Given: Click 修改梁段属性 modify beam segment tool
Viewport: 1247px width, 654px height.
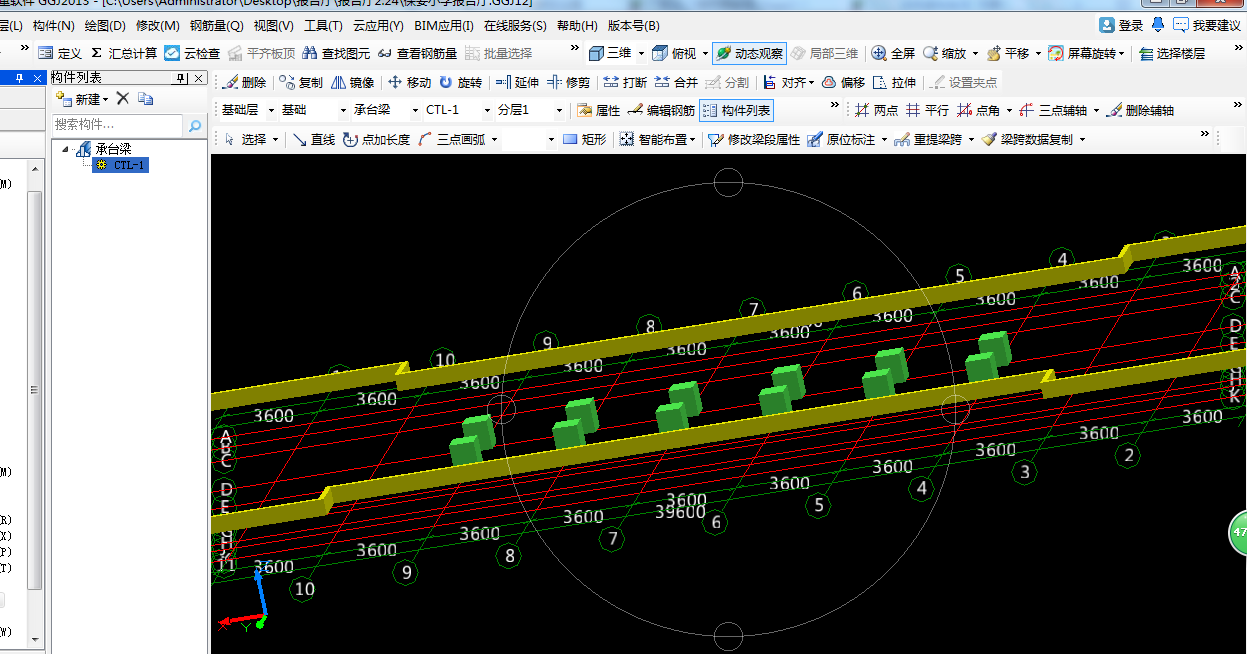Looking at the screenshot, I should [754, 140].
